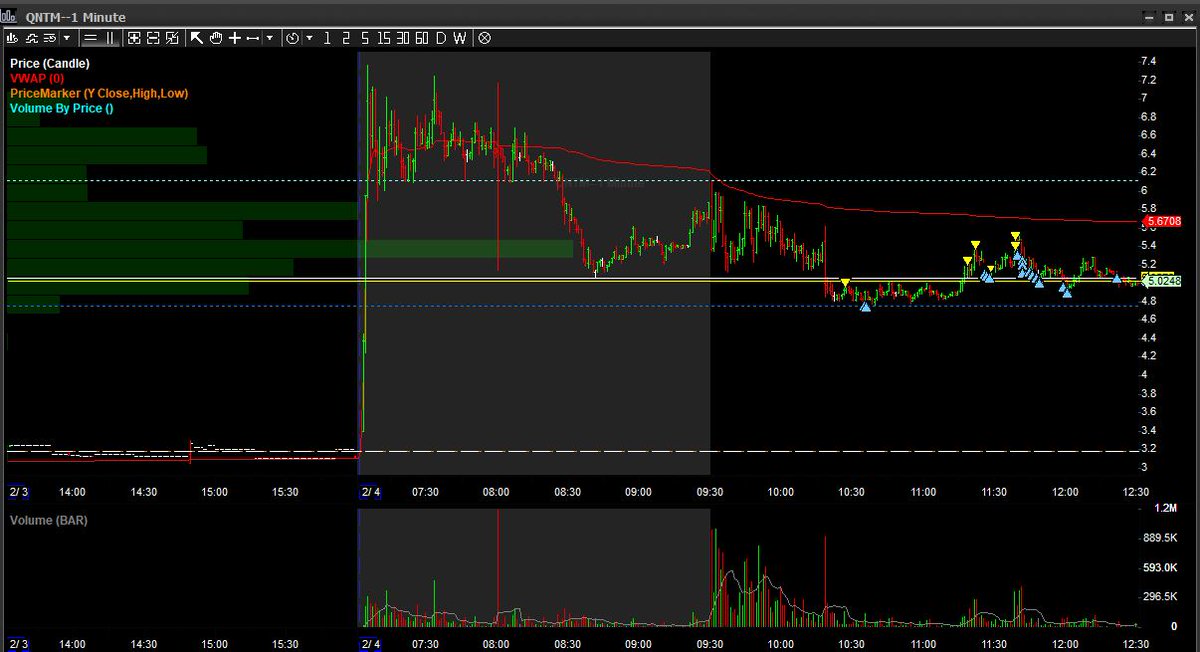Switch chart to Weekly (W) interval
Viewport: 1200px width, 652px height.
459,38
